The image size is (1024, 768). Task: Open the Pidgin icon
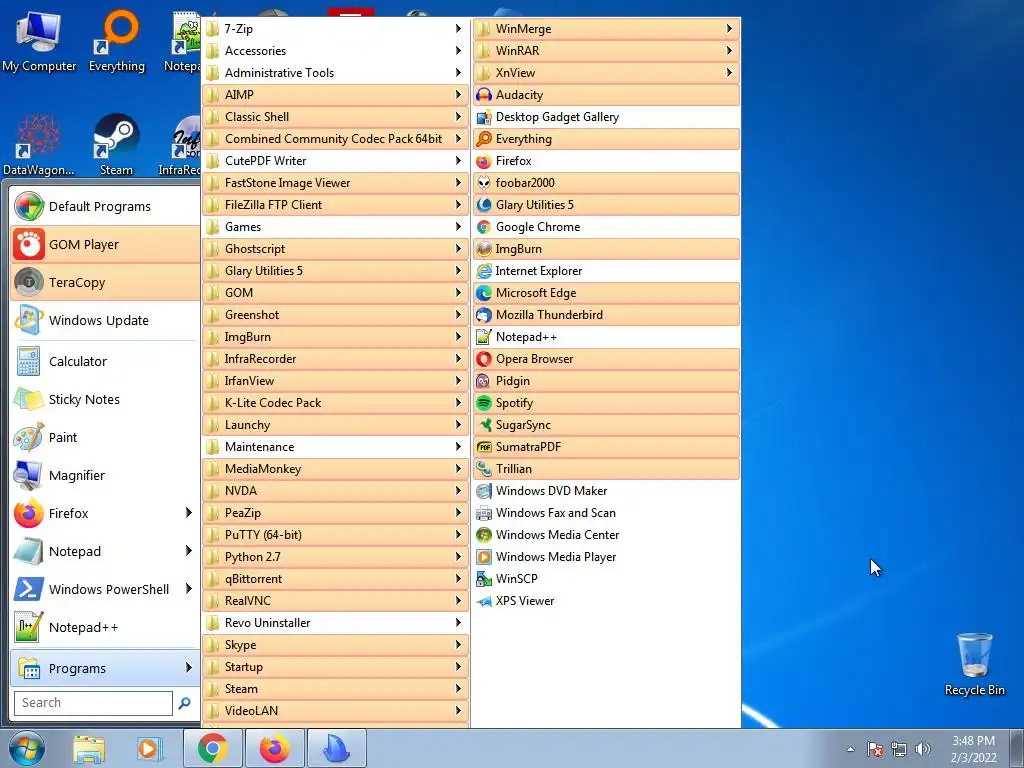pos(484,381)
